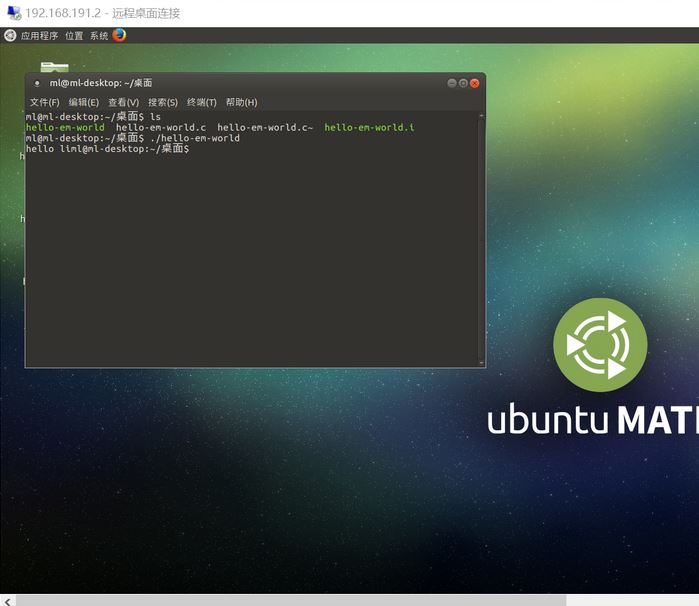
Task: Open the 帮助(H) help menu
Action: point(241,102)
